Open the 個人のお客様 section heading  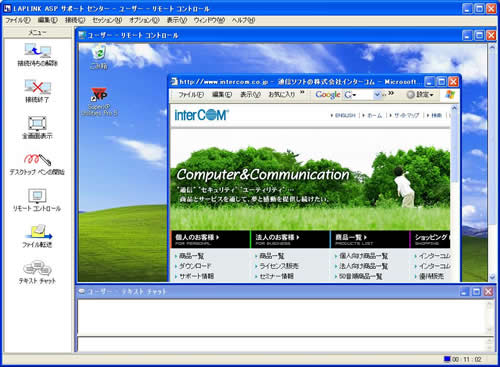[197, 237]
